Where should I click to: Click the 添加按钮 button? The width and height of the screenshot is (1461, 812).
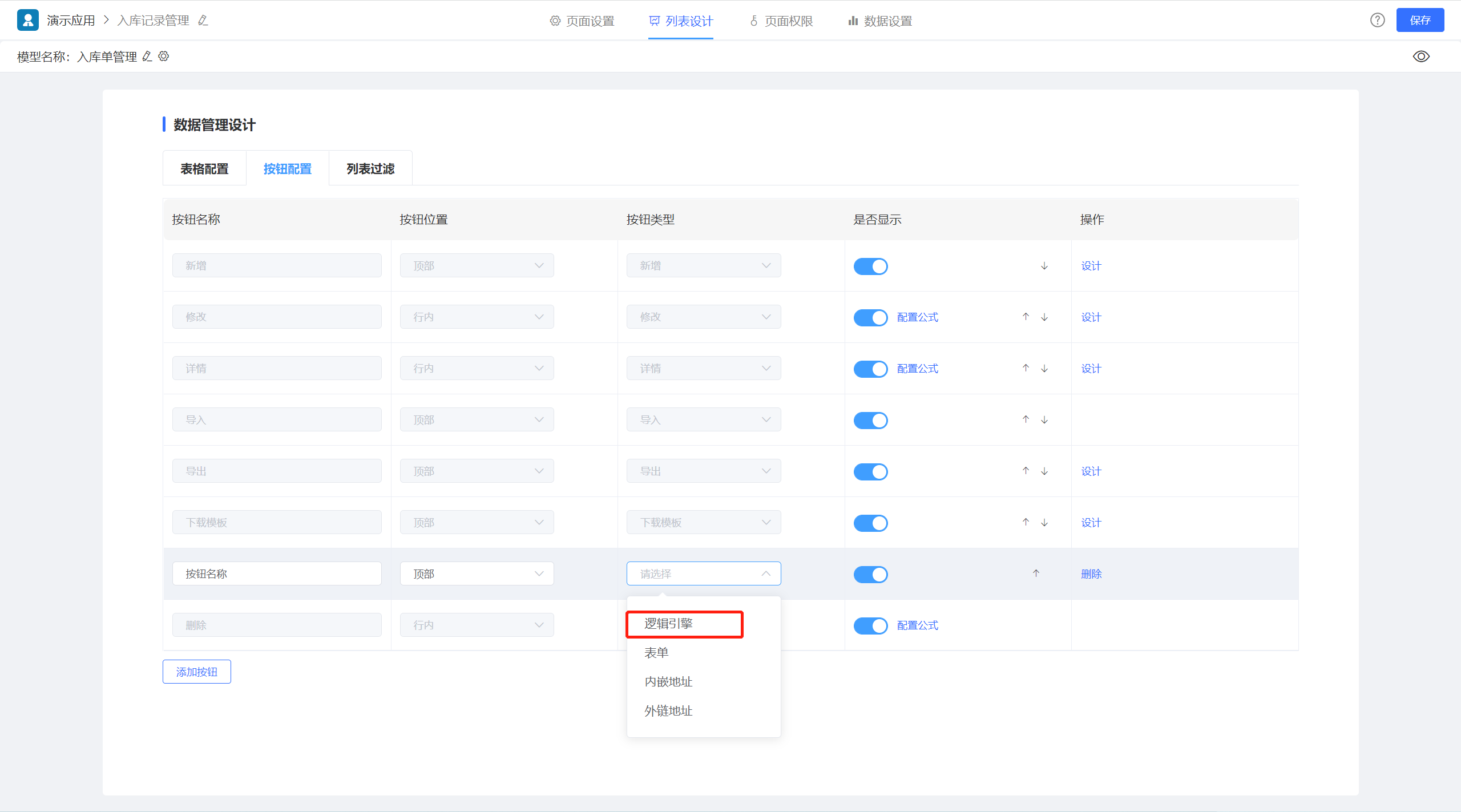pyautogui.click(x=197, y=672)
